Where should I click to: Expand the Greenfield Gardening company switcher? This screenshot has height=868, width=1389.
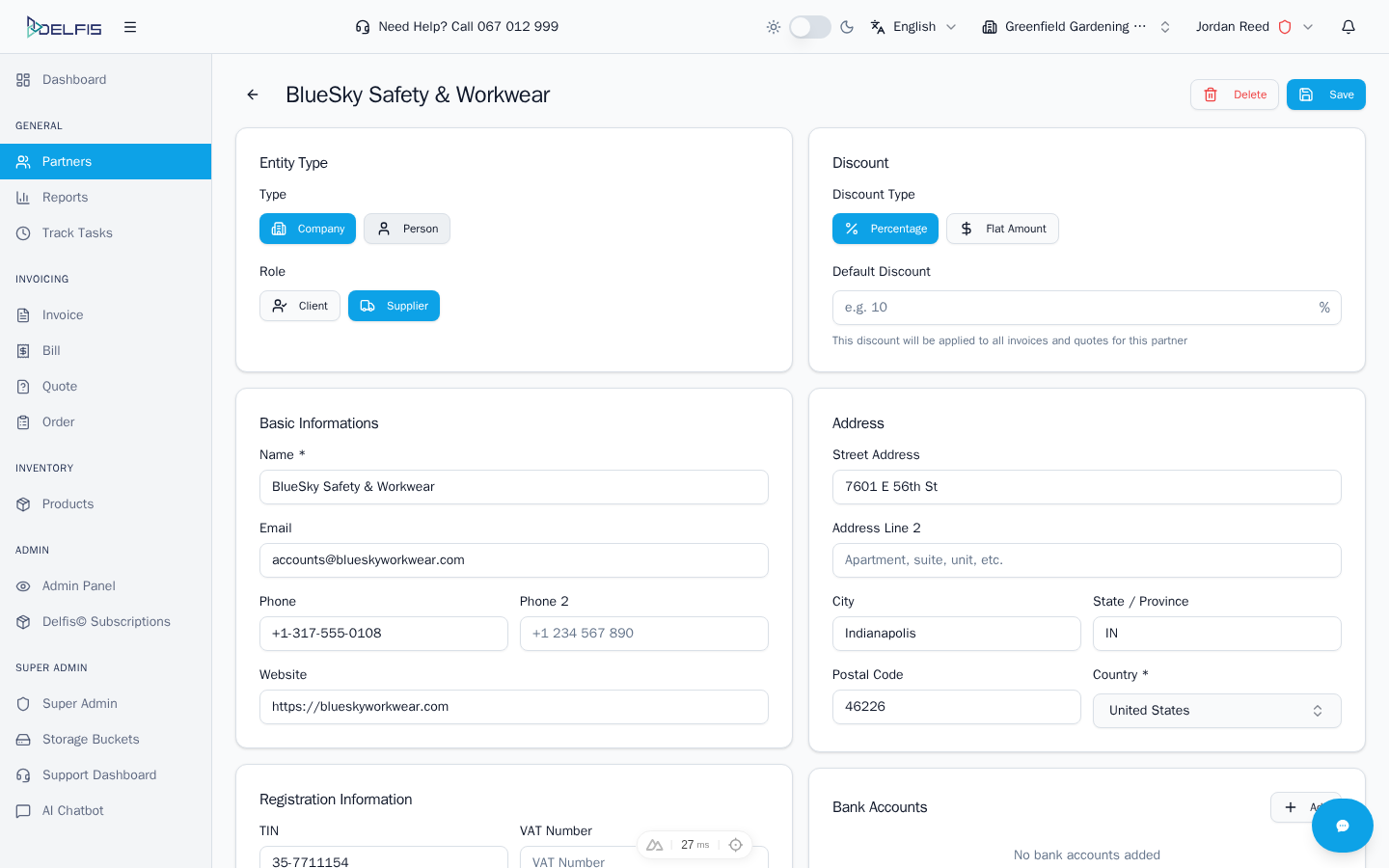tap(1076, 27)
